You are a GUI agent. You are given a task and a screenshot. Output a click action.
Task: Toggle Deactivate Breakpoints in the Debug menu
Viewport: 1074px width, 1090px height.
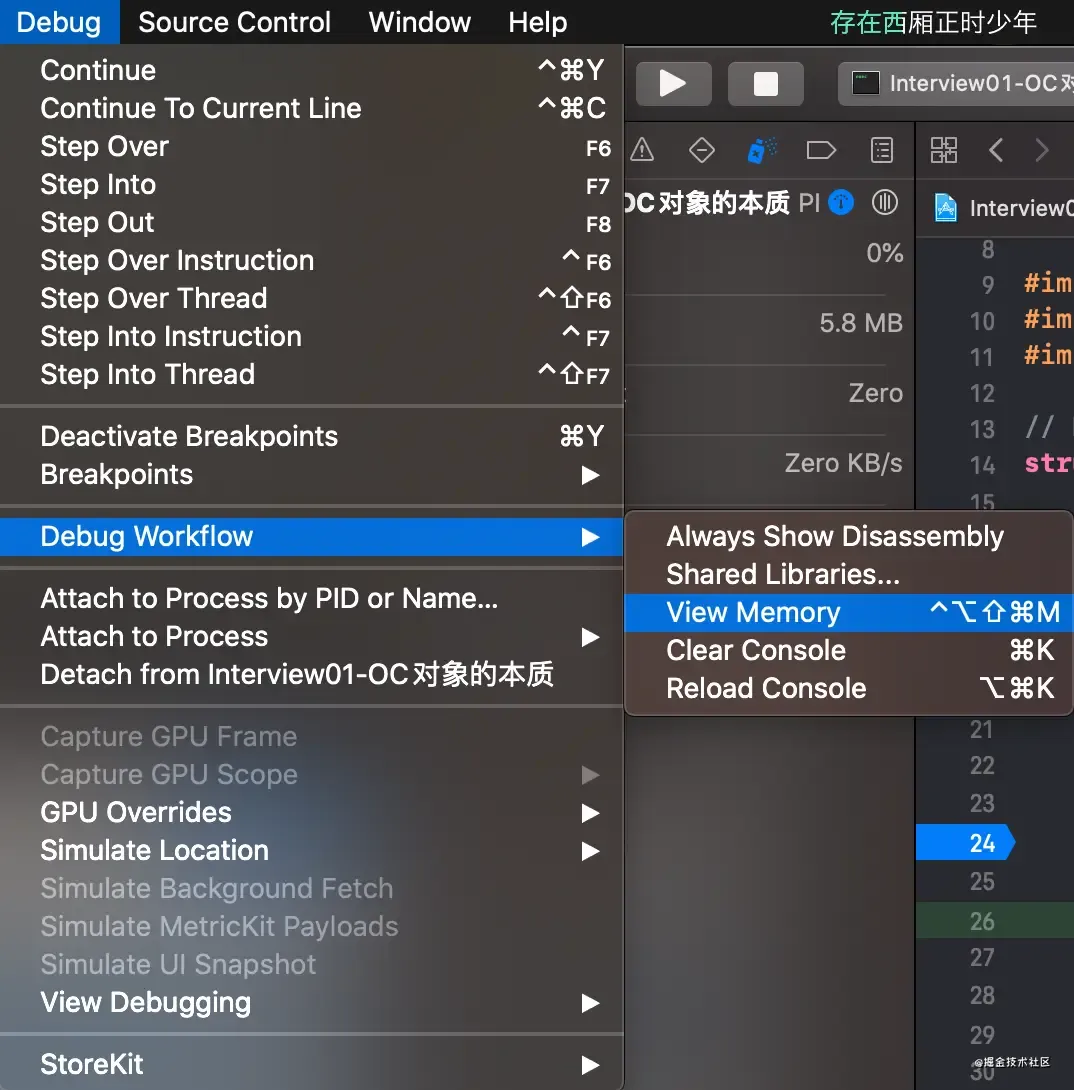(188, 436)
